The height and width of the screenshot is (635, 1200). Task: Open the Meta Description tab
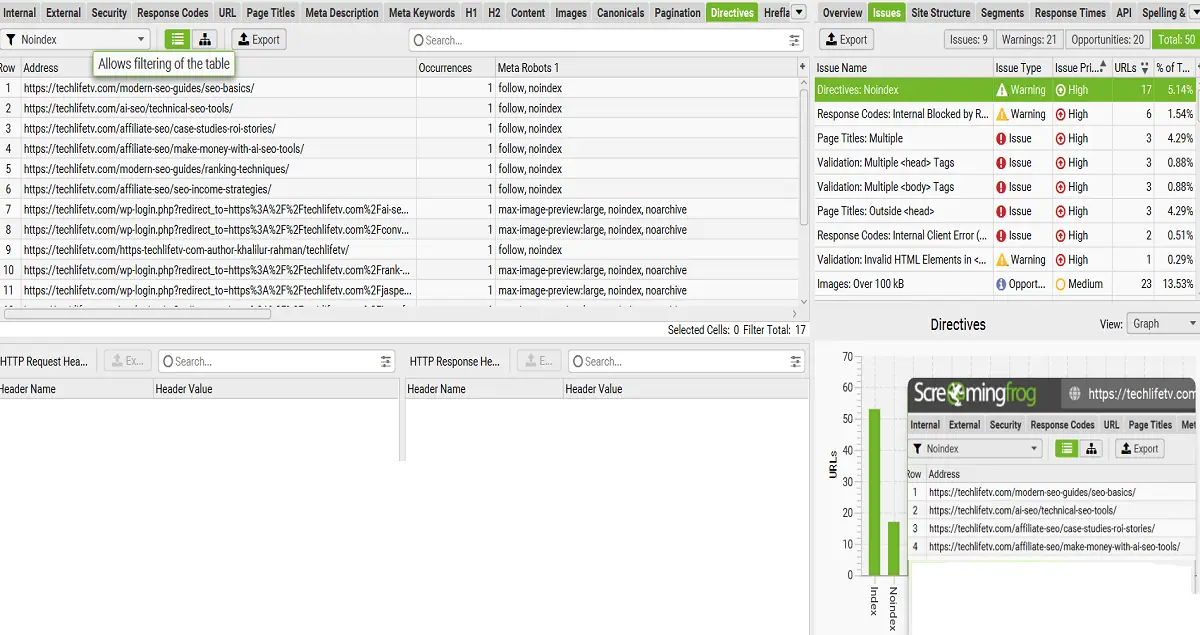342,13
